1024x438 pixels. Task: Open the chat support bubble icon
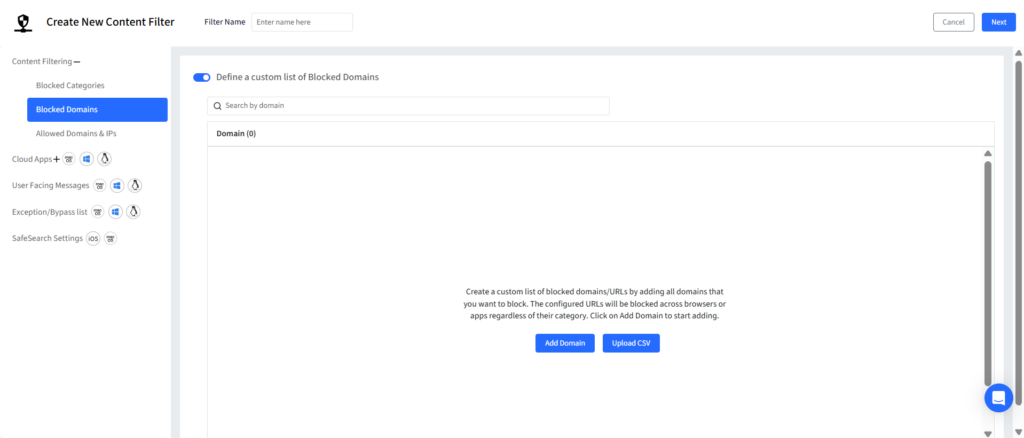999,398
